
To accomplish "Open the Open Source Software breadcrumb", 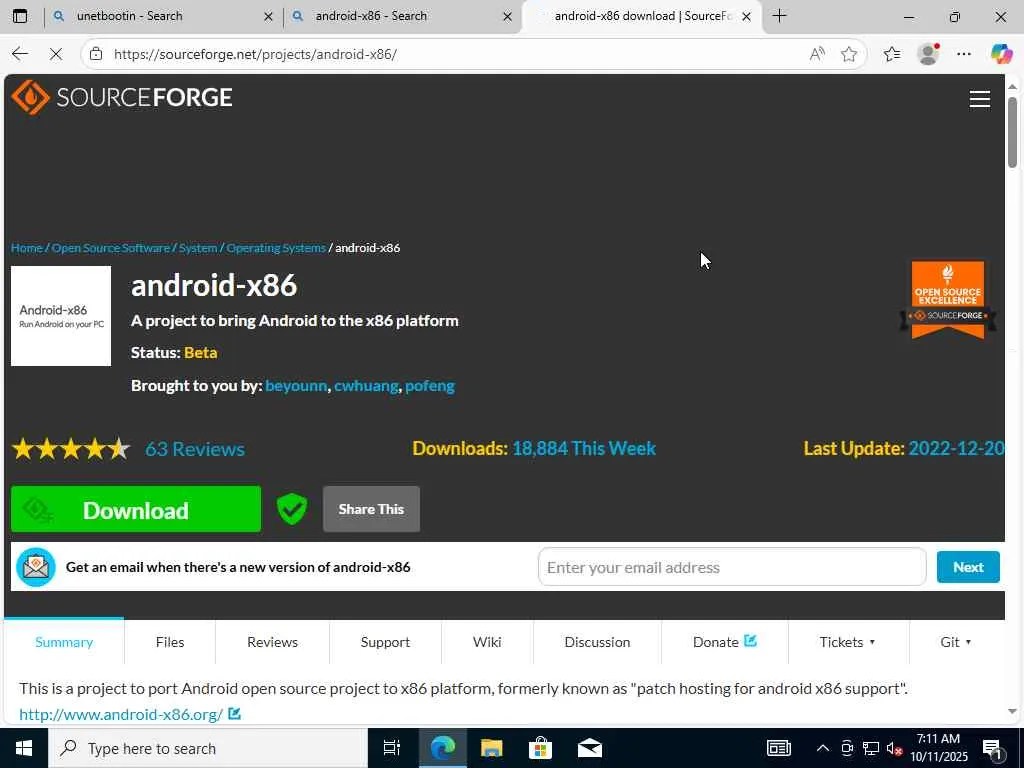I will click(110, 248).
